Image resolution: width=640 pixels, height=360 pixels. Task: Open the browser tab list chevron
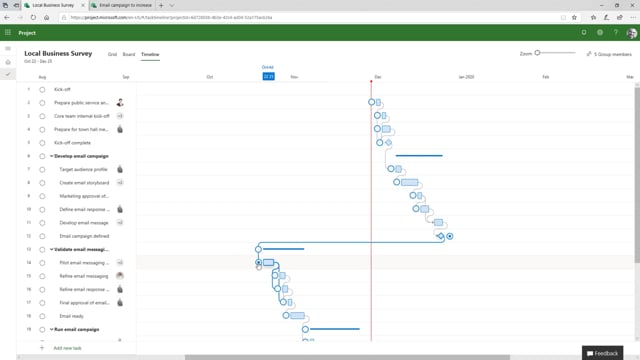[x=172, y=5]
